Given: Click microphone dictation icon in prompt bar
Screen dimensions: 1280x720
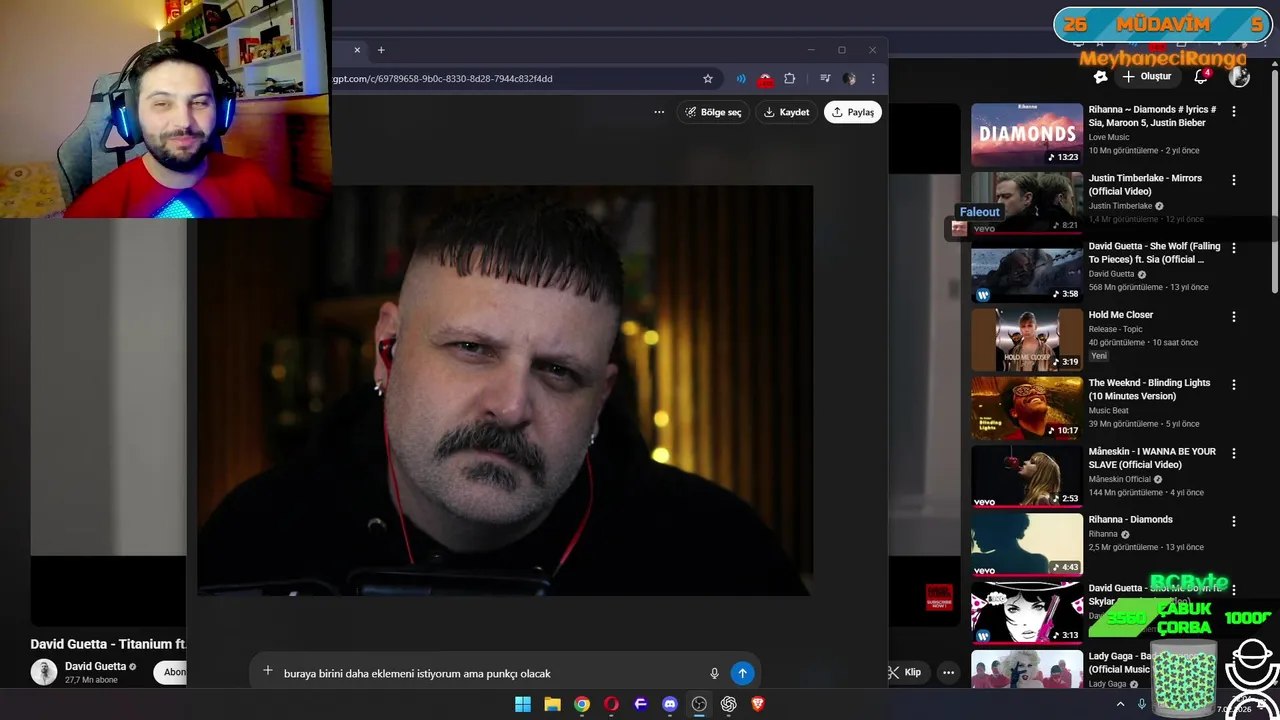Looking at the screenshot, I should pyautogui.click(x=714, y=673).
